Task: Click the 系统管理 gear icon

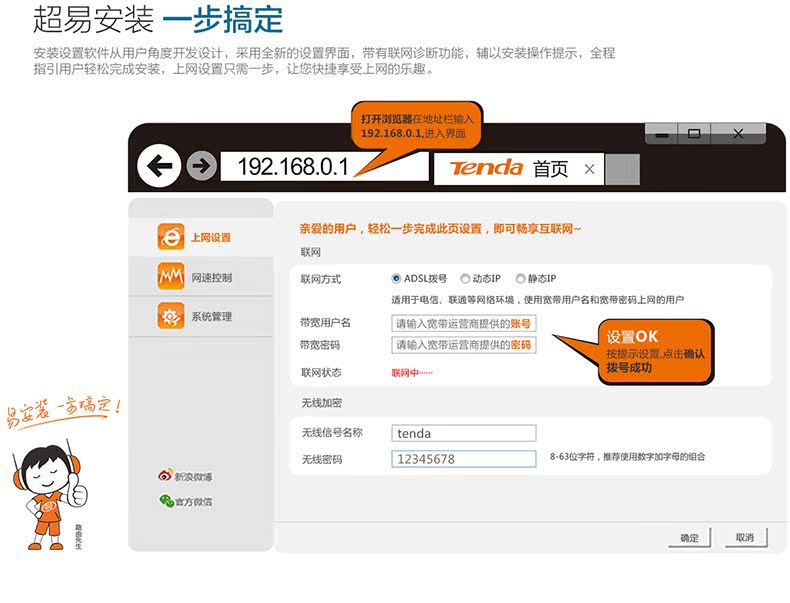Action: pos(171,316)
